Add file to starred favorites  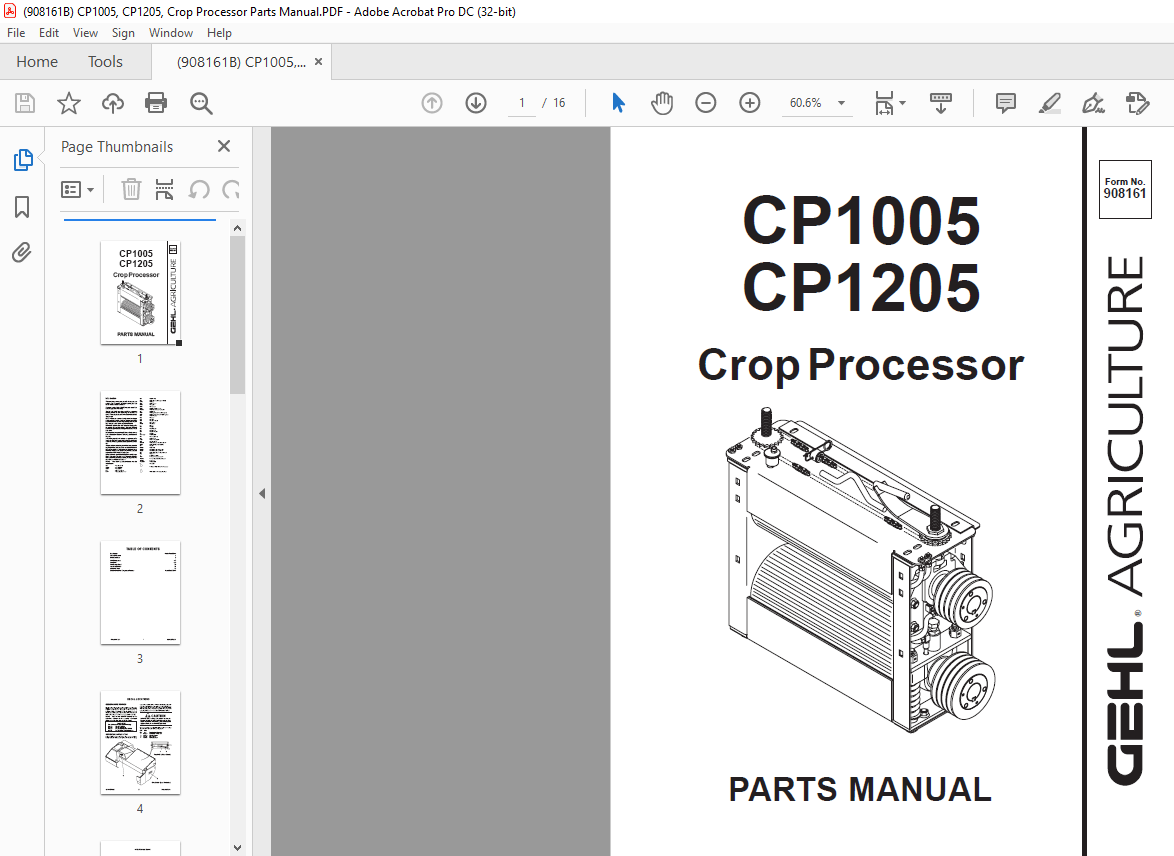coord(69,103)
